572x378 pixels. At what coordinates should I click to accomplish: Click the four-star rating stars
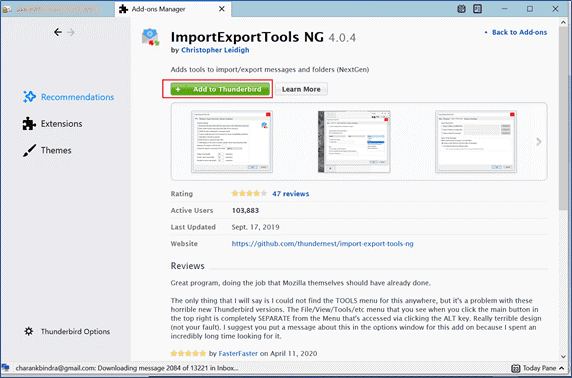pos(249,193)
